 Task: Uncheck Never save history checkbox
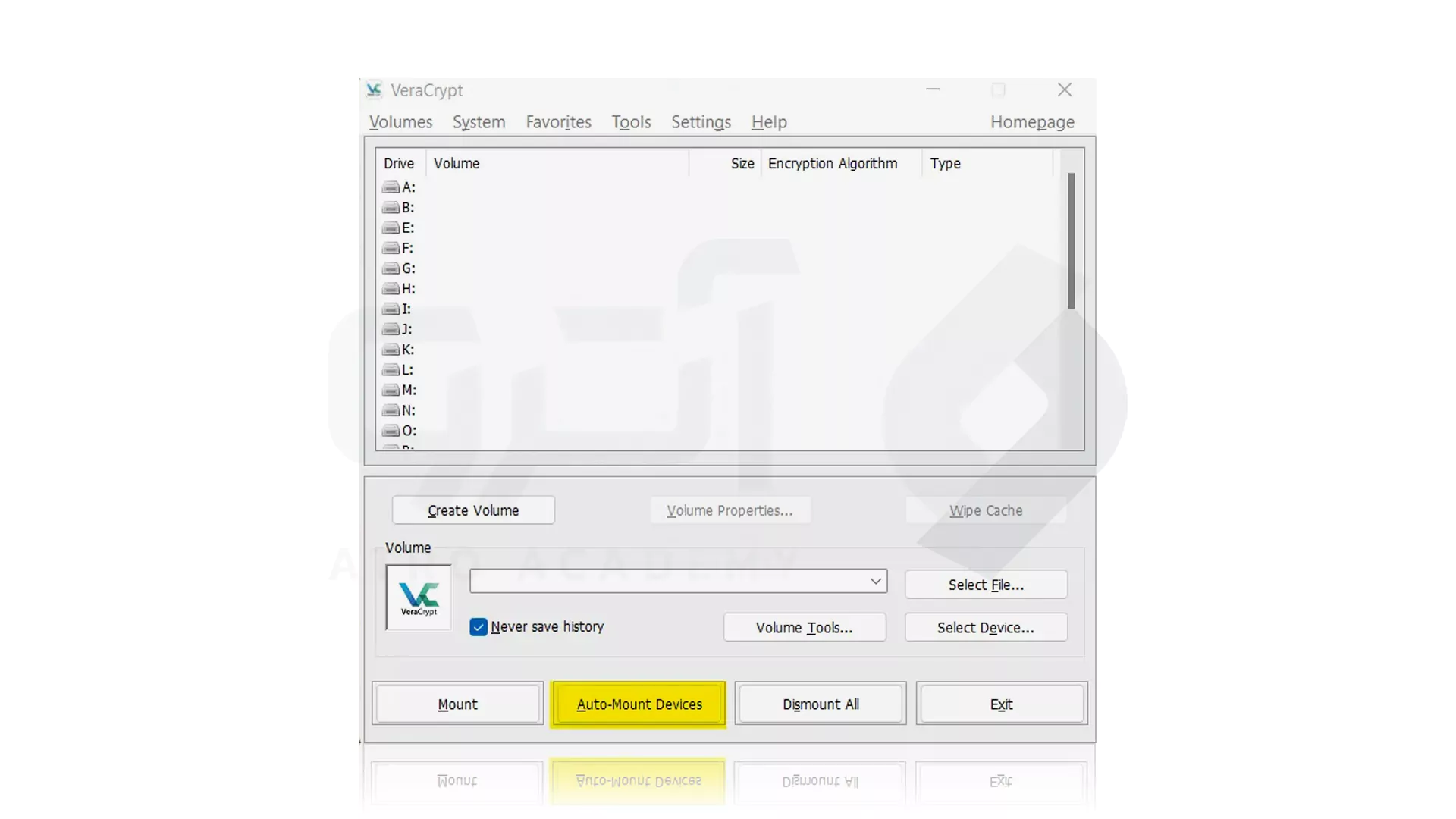(479, 627)
